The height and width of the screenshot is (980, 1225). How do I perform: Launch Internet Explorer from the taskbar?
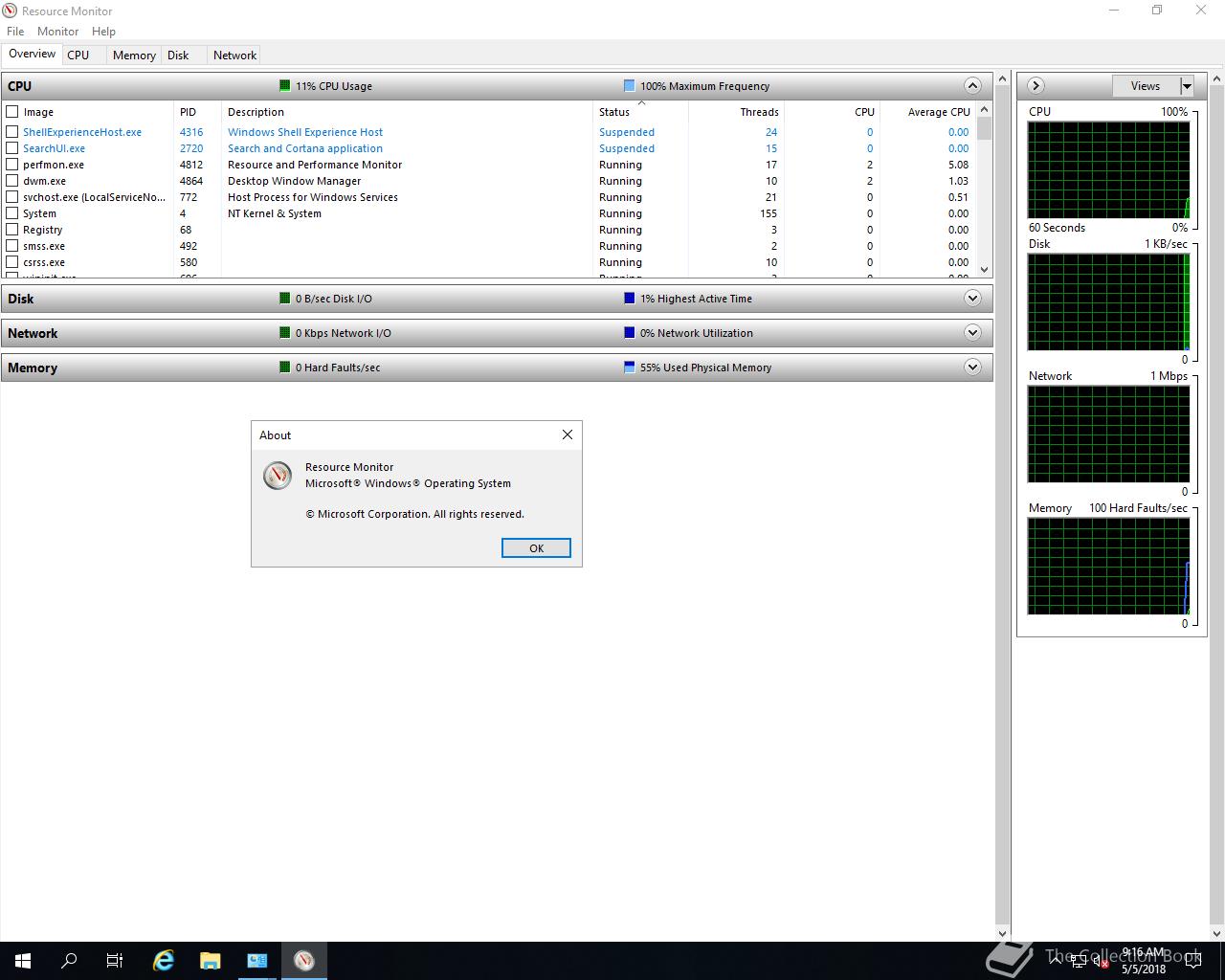coord(164,961)
